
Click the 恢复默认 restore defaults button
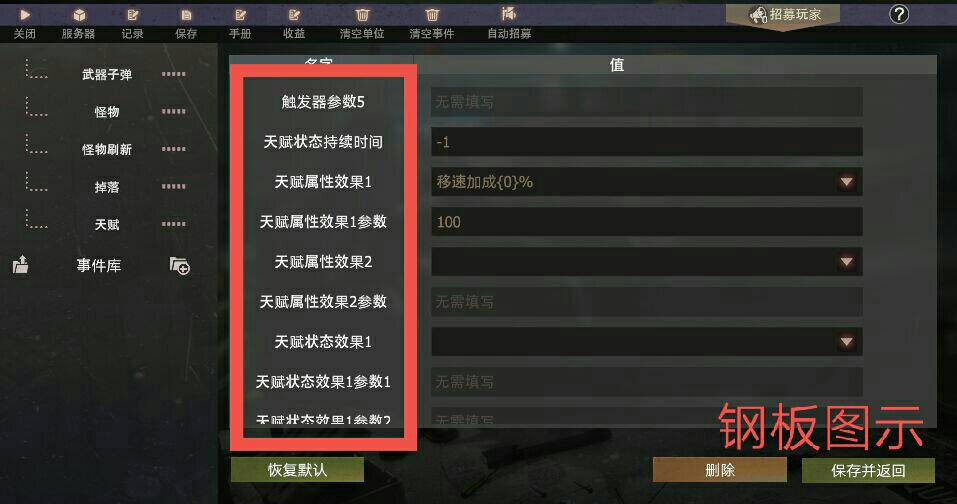(297, 470)
